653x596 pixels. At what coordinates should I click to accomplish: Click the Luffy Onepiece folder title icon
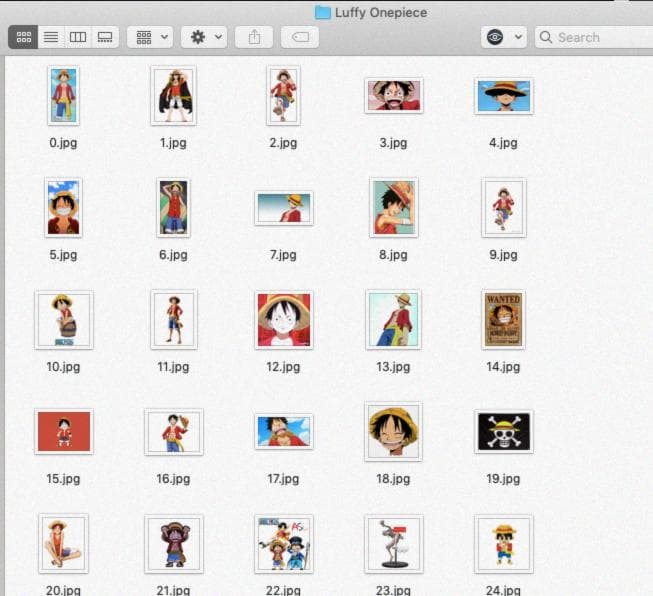pos(322,12)
